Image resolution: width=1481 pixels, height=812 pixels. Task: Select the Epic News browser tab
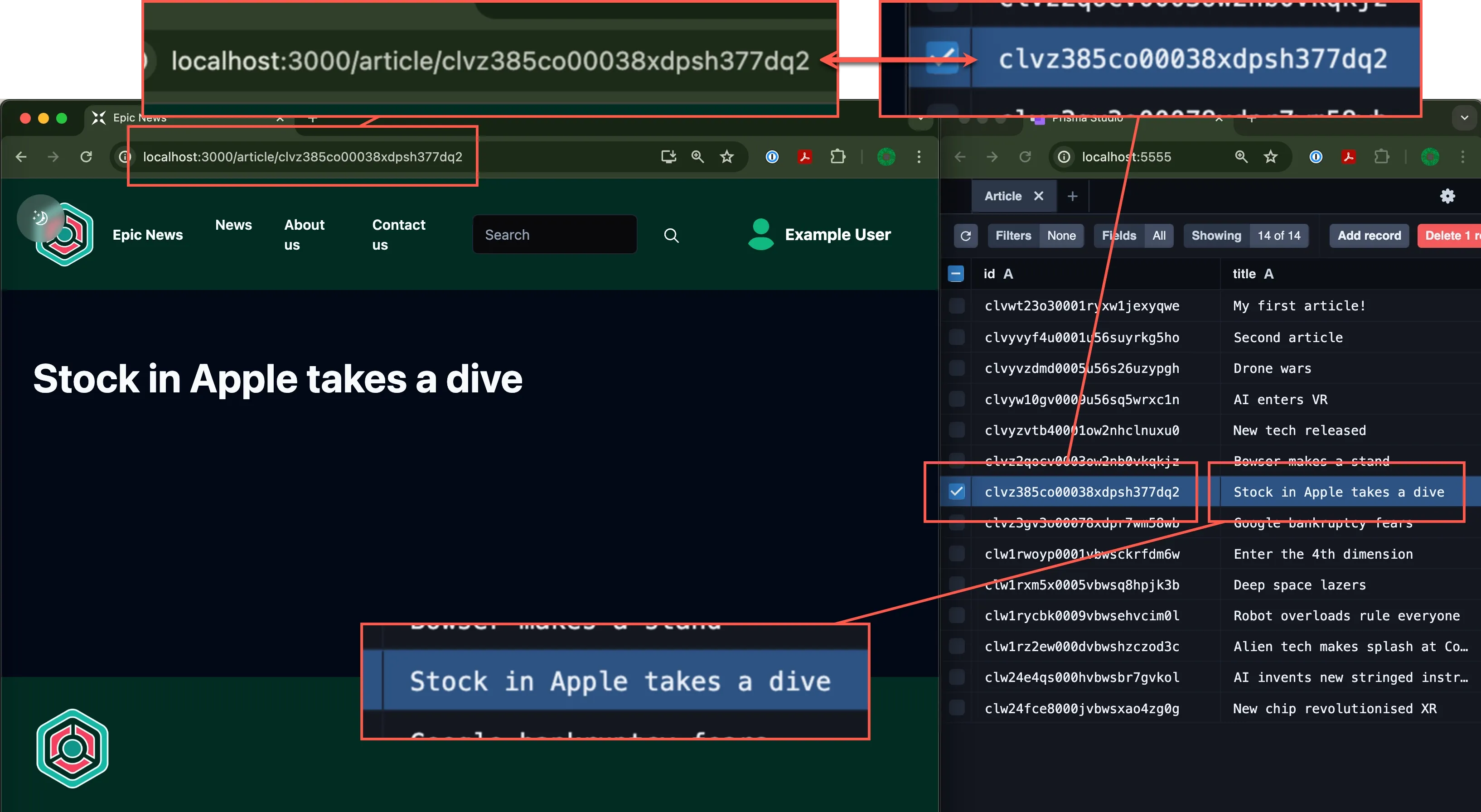190,118
